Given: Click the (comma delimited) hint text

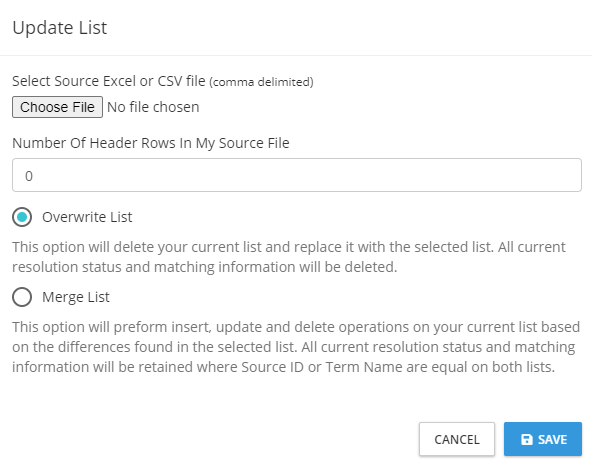Looking at the screenshot, I should tap(262, 82).
